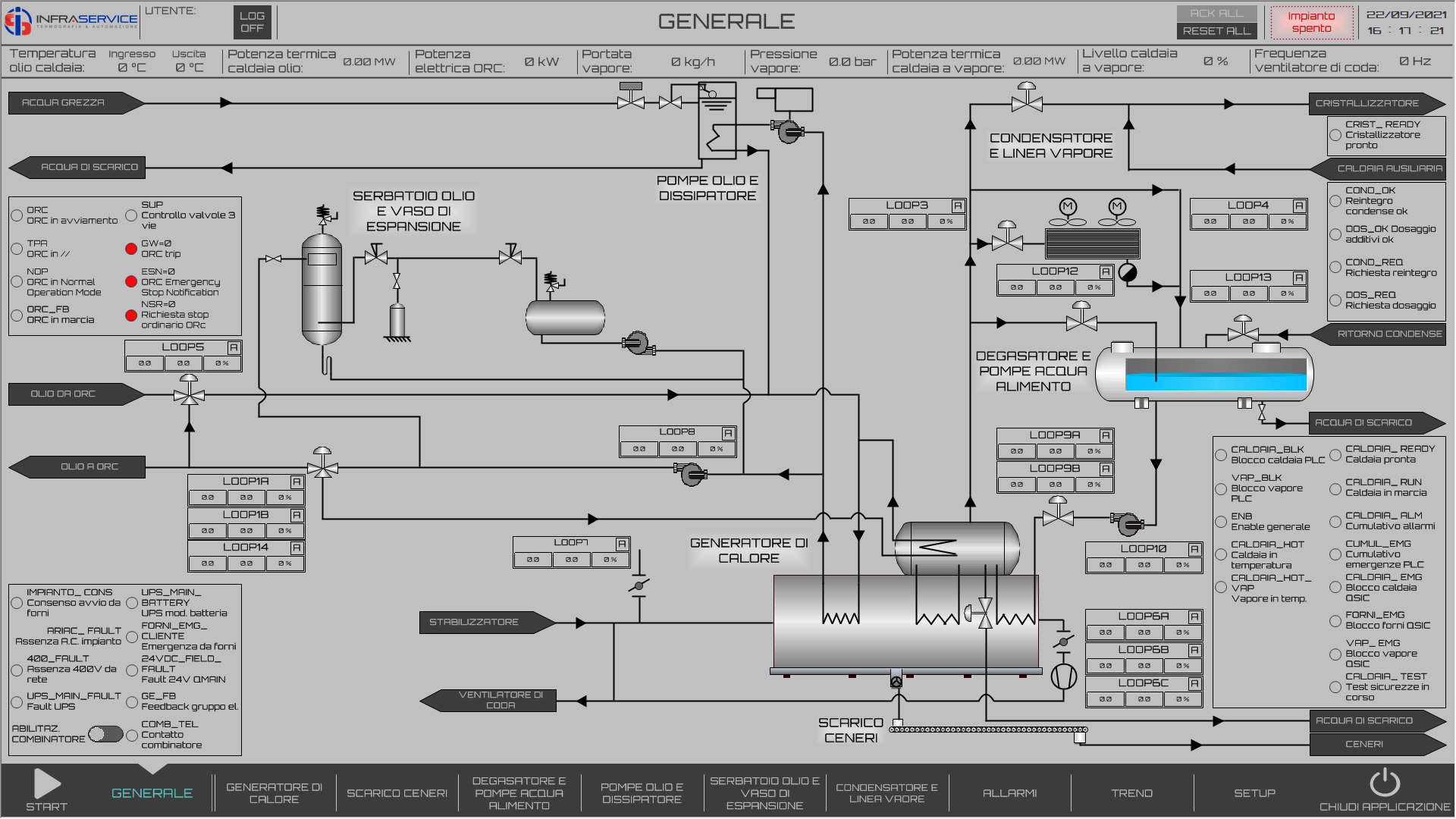Click the RESET ALL button
Image resolution: width=1456 pixels, height=819 pixels.
tap(1216, 30)
